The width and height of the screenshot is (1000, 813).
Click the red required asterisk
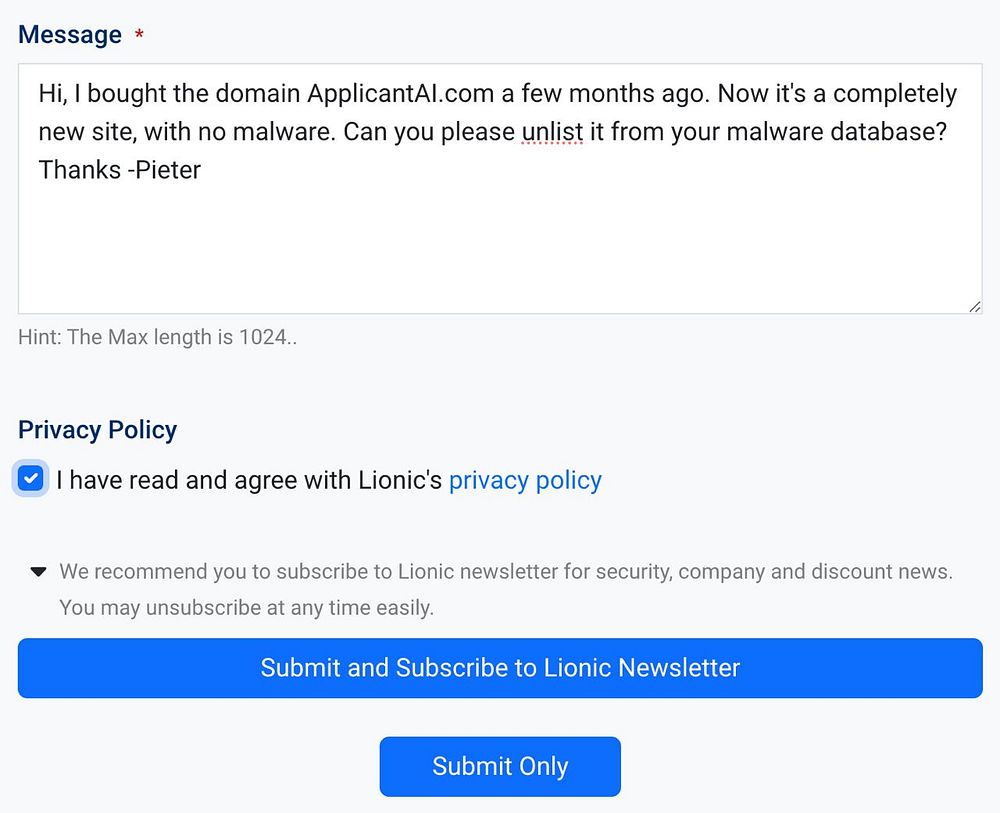click(139, 35)
